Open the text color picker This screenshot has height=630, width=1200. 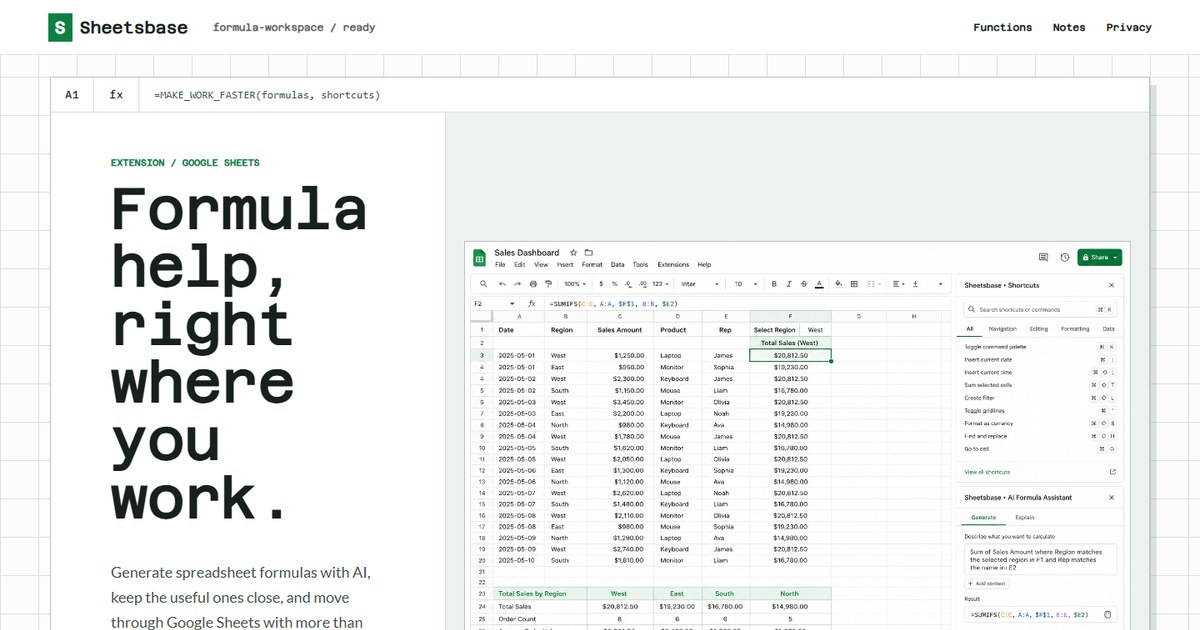819,284
